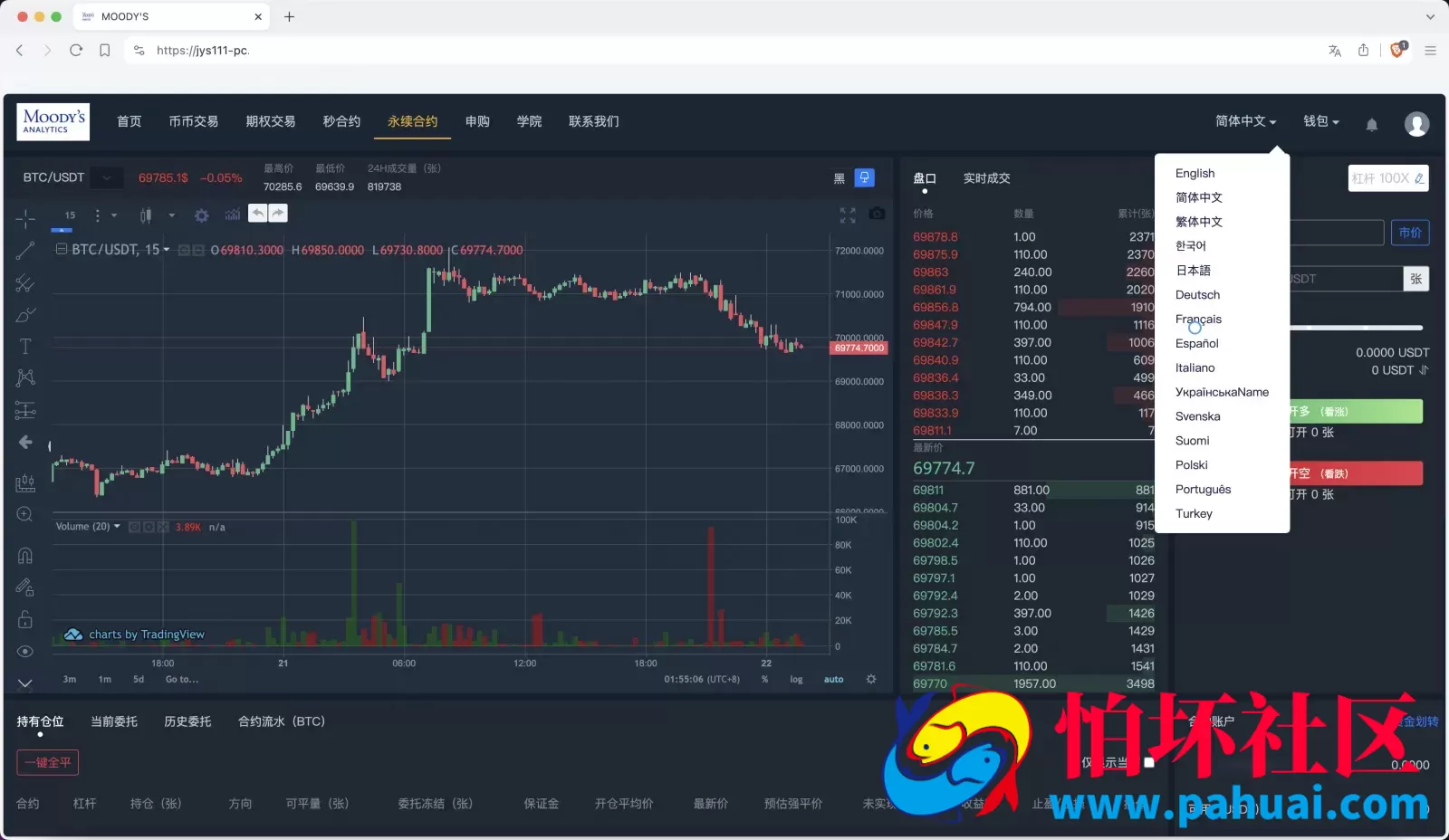Toggle percent scale on chart

[765, 679]
